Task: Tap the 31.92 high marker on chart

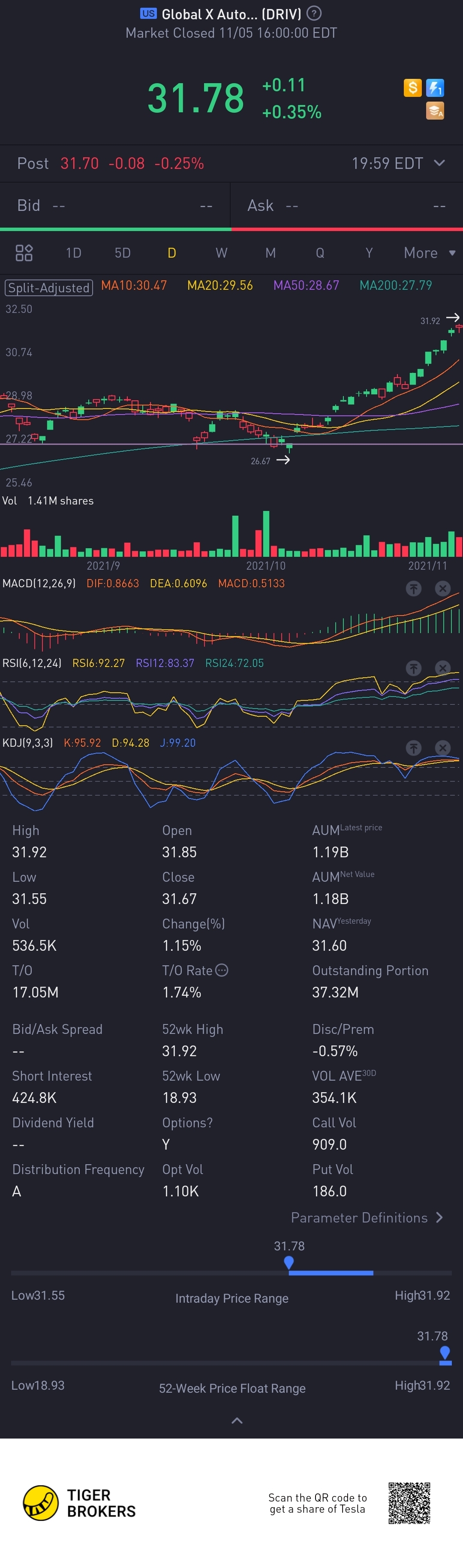Action: pyautogui.click(x=430, y=321)
